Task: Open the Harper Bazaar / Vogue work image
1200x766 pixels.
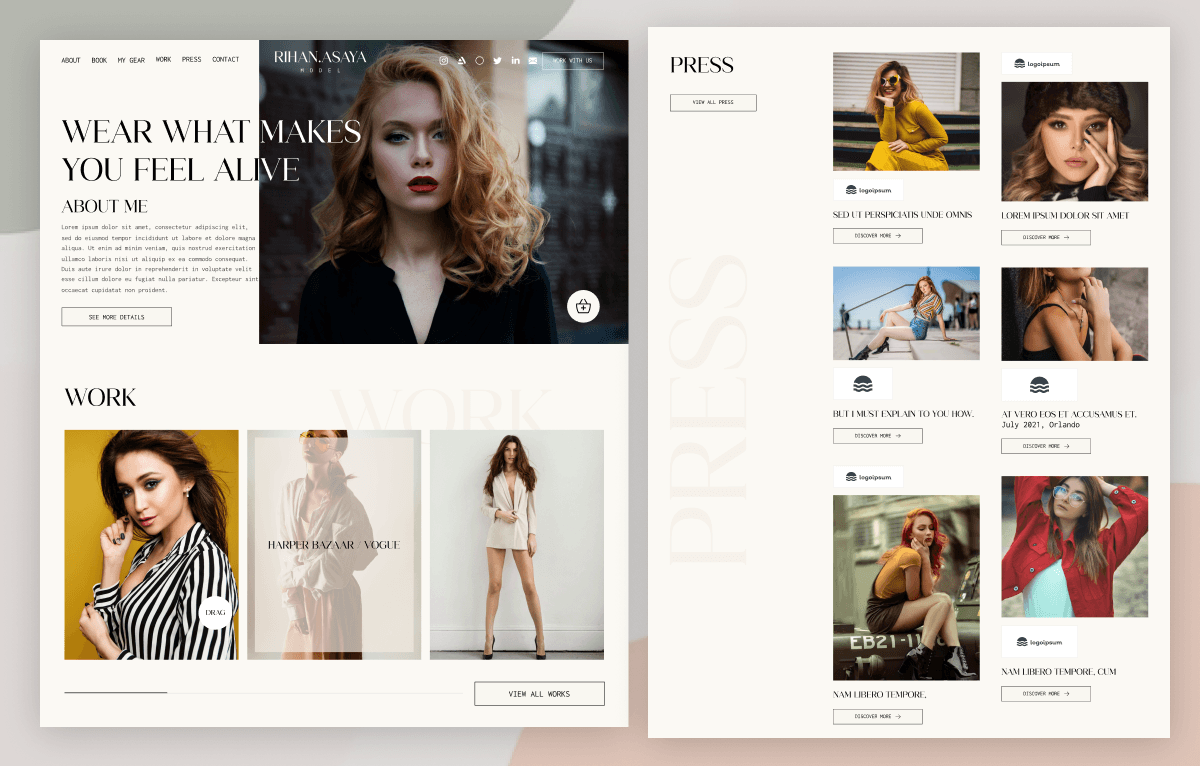Action: click(334, 545)
